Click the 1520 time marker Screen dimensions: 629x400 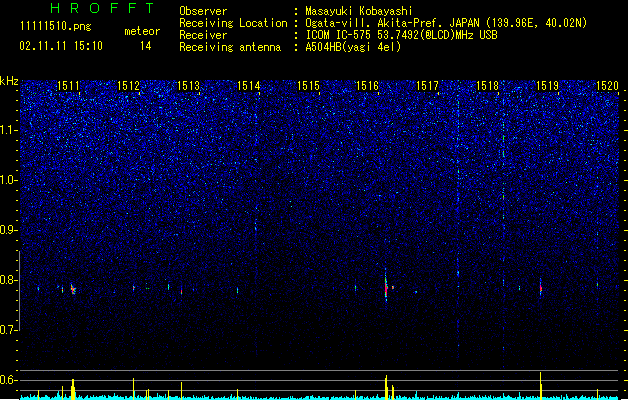(607, 86)
